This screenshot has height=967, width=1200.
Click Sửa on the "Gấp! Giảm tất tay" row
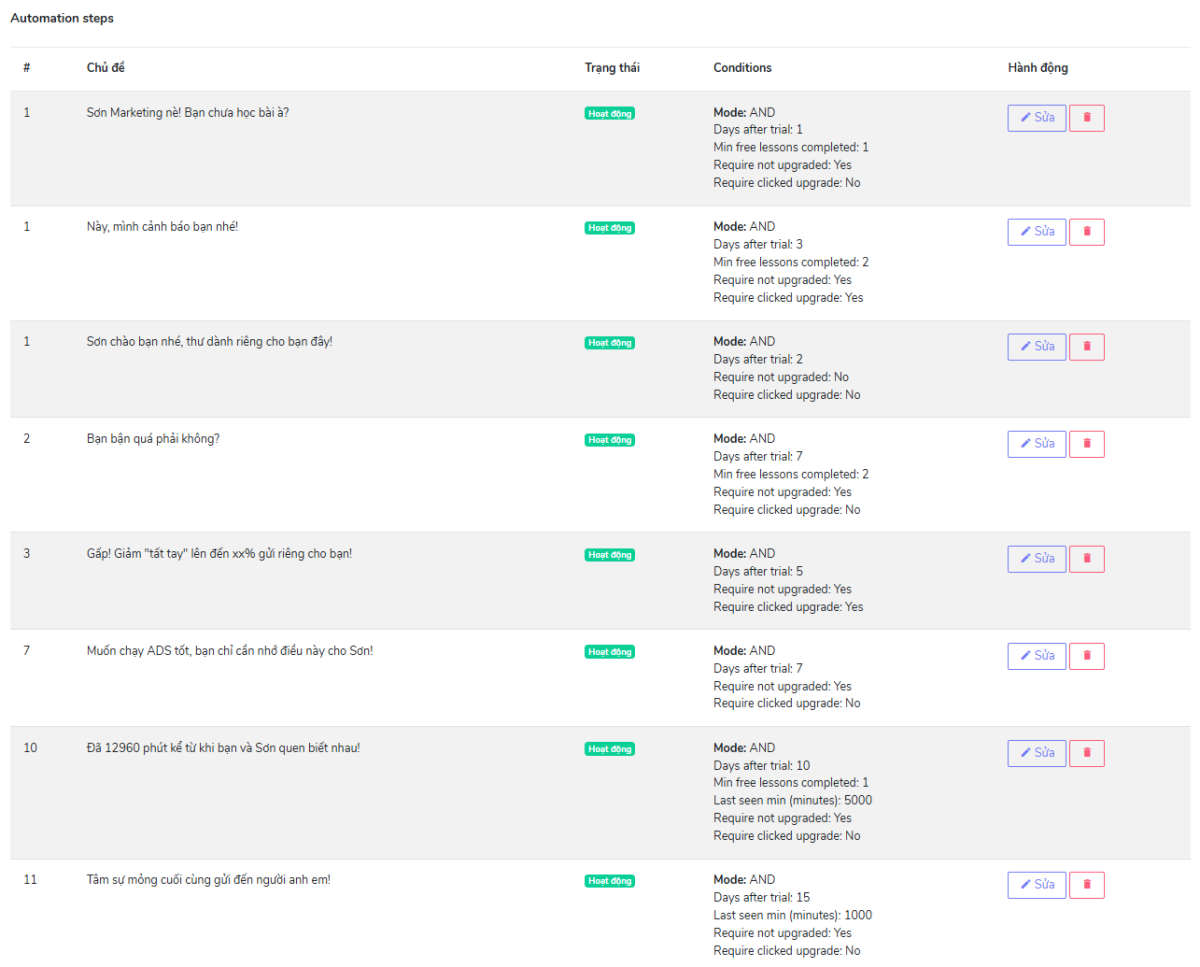pos(1037,559)
